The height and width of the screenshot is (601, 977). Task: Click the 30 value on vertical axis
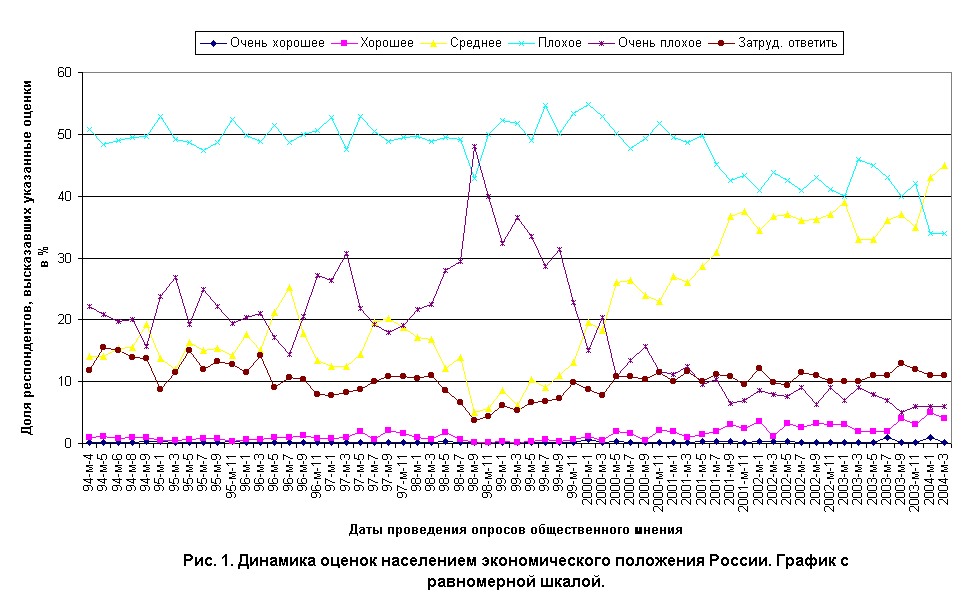(x=65, y=258)
